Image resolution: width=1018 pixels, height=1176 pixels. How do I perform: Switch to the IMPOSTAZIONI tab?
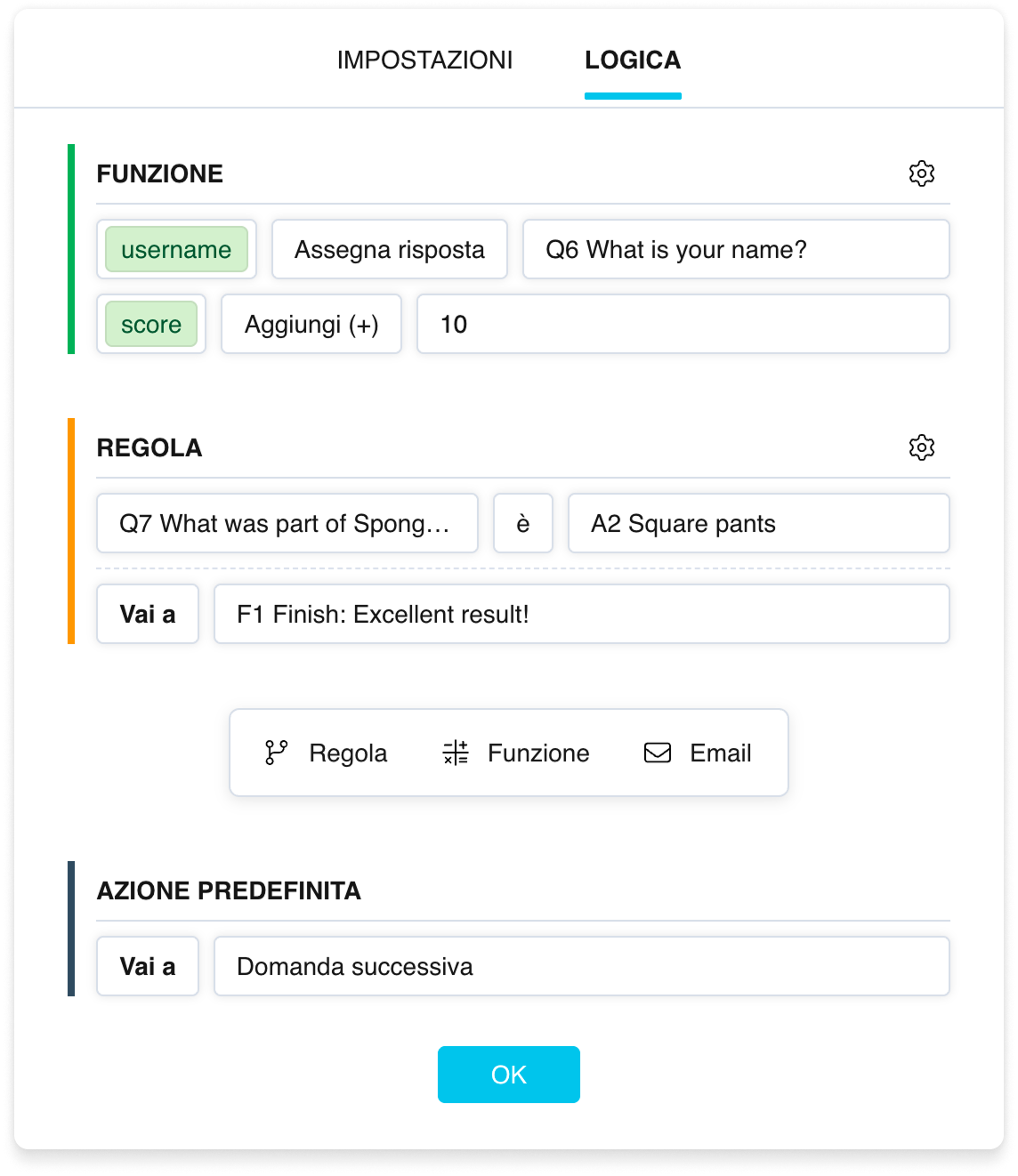[424, 60]
